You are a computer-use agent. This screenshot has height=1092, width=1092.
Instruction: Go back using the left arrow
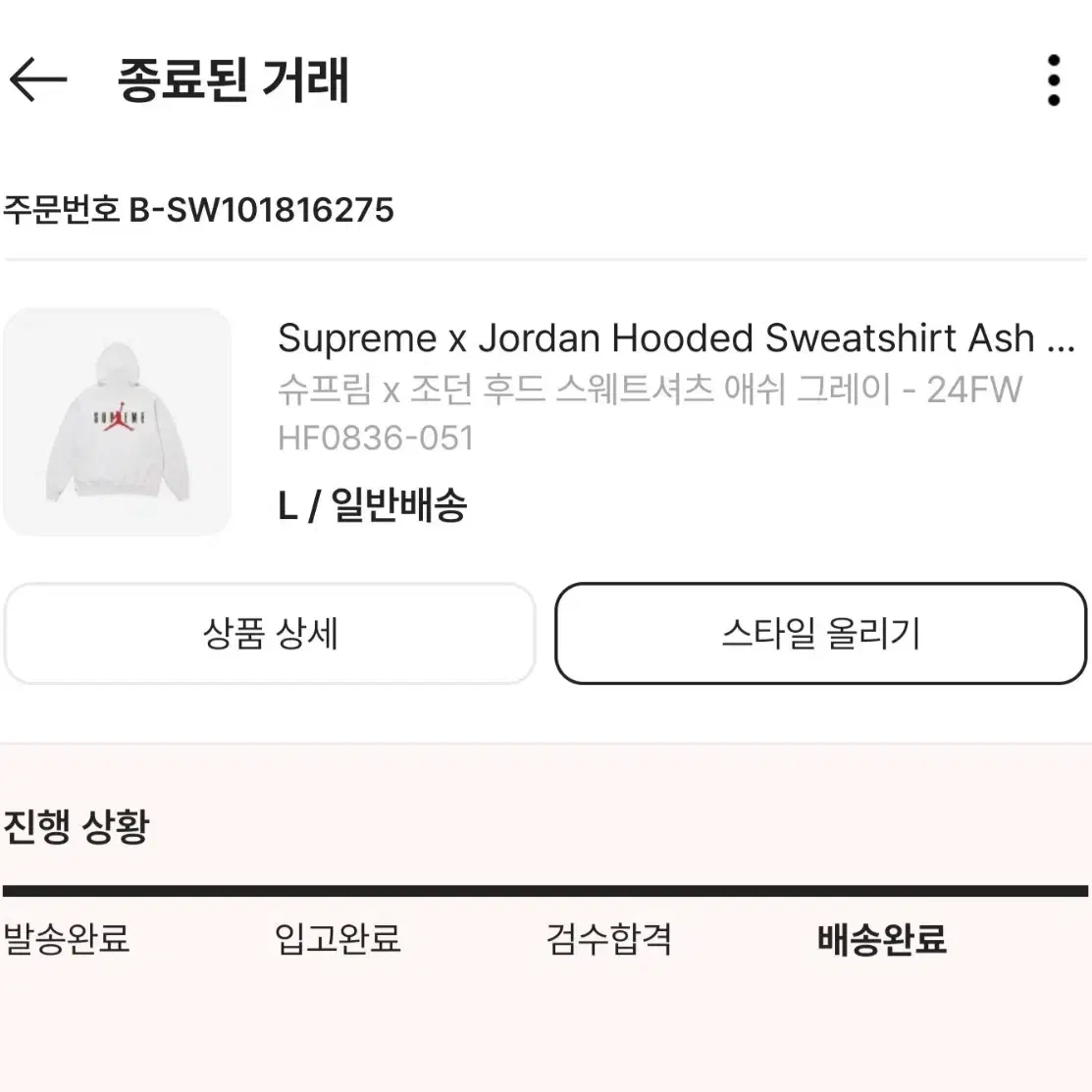click(x=38, y=79)
